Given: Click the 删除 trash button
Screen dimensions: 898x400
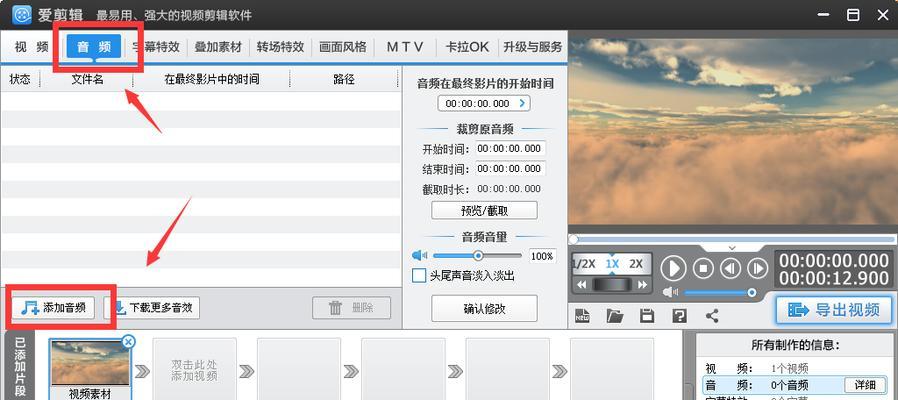Looking at the screenshot, I should [352, 308].
